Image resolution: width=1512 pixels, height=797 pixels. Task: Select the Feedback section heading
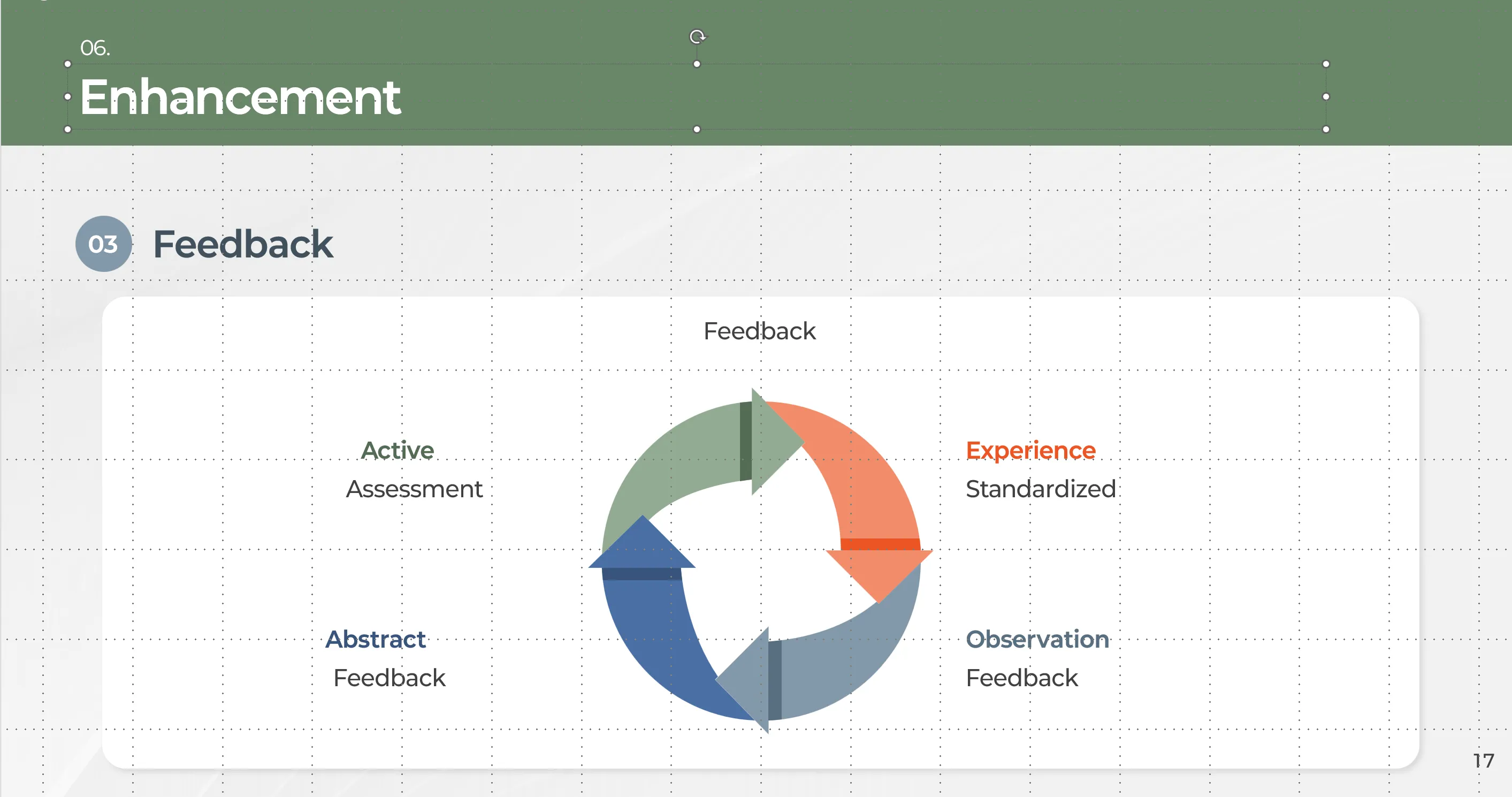pos(243,244)
